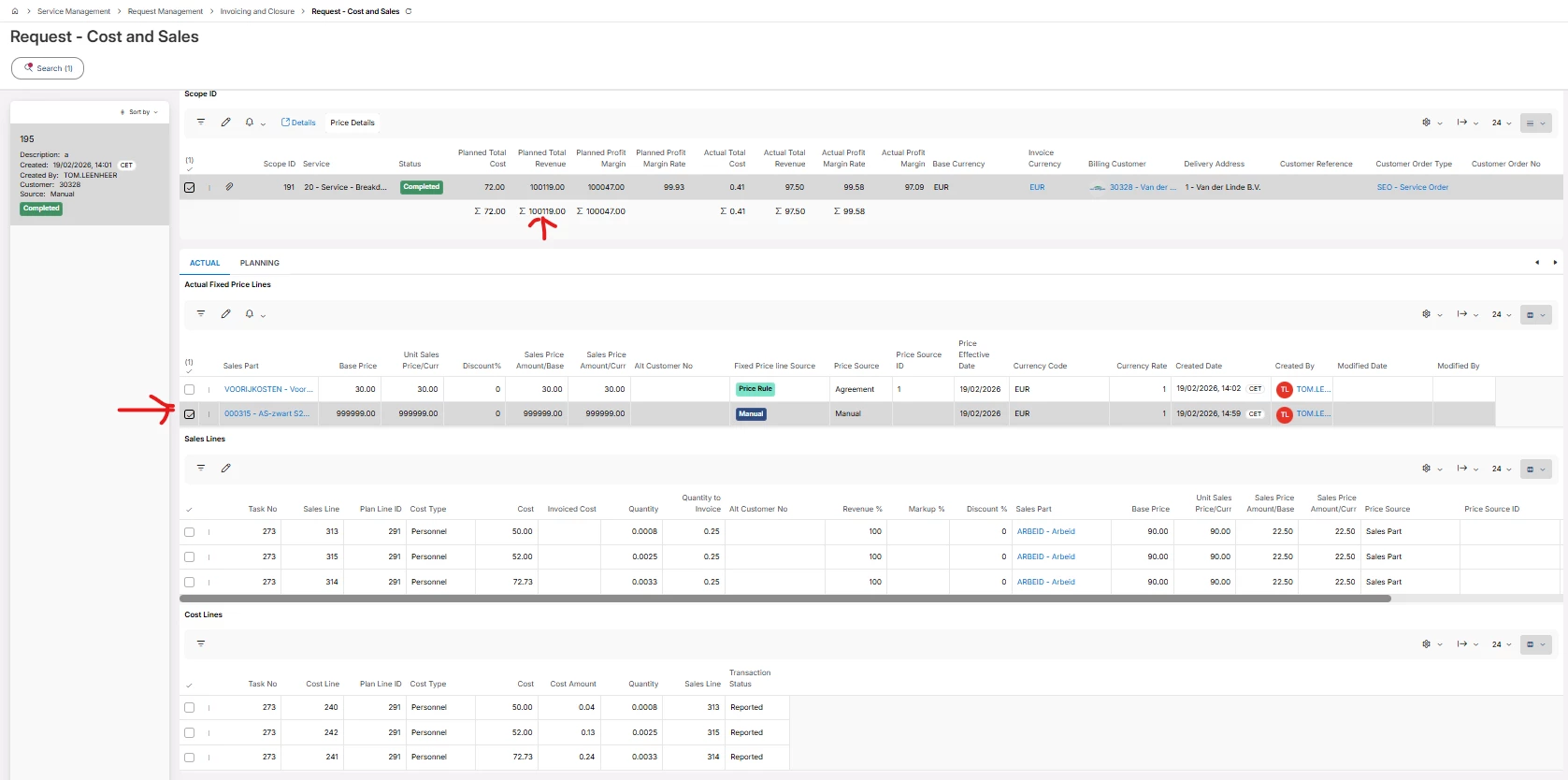Open settings gear for Actual Fixed Price Lines
The height and width of the screenshot is (780, 1568).
point(1426,314)
